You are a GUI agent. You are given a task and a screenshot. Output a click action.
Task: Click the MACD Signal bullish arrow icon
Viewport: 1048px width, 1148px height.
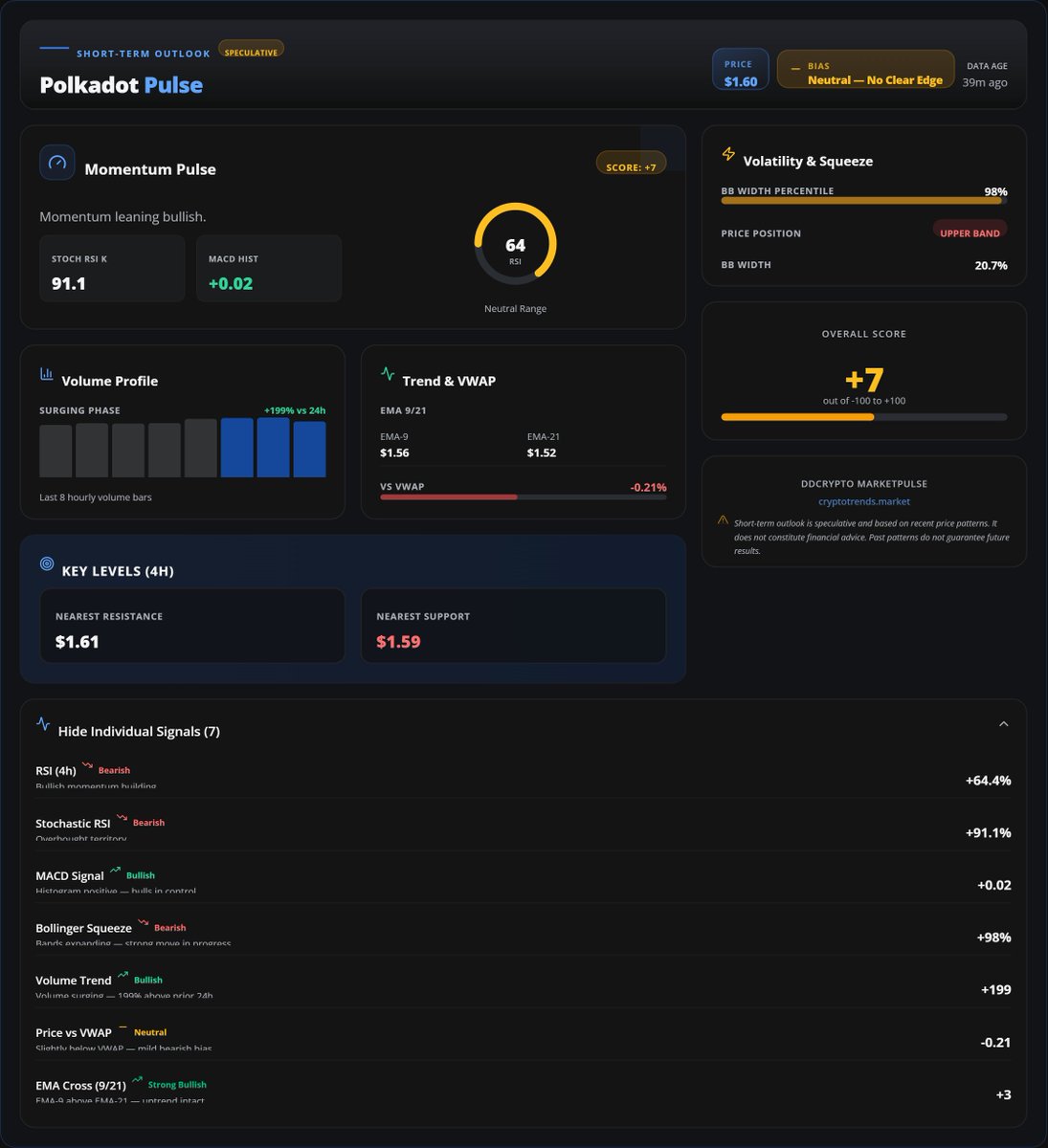pos(116,871)
